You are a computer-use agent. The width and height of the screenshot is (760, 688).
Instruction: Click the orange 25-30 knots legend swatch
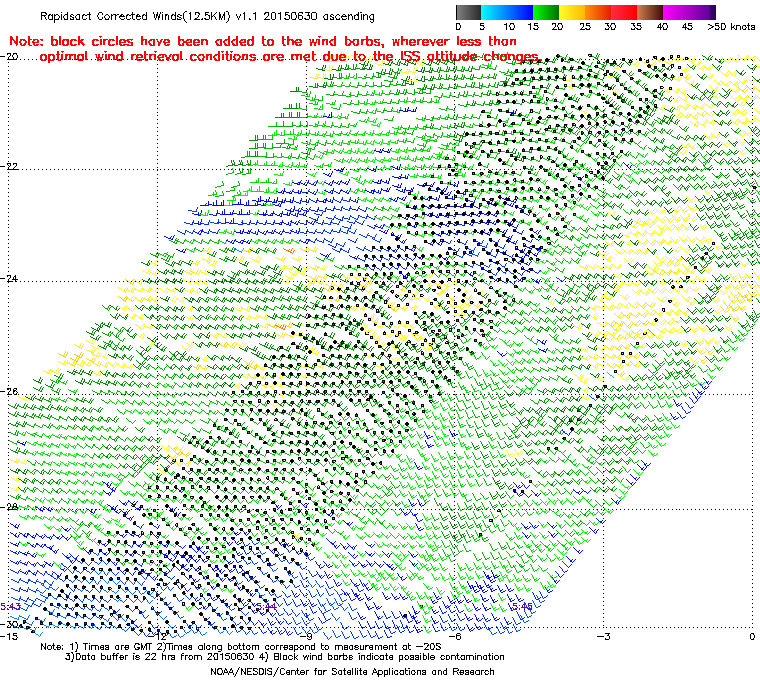click(598, 12)
